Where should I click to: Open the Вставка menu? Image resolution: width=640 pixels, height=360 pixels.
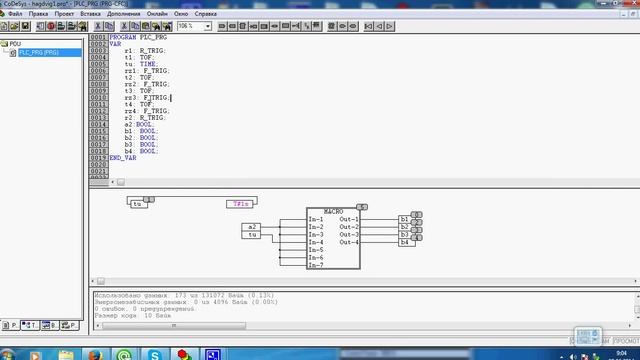90,13
